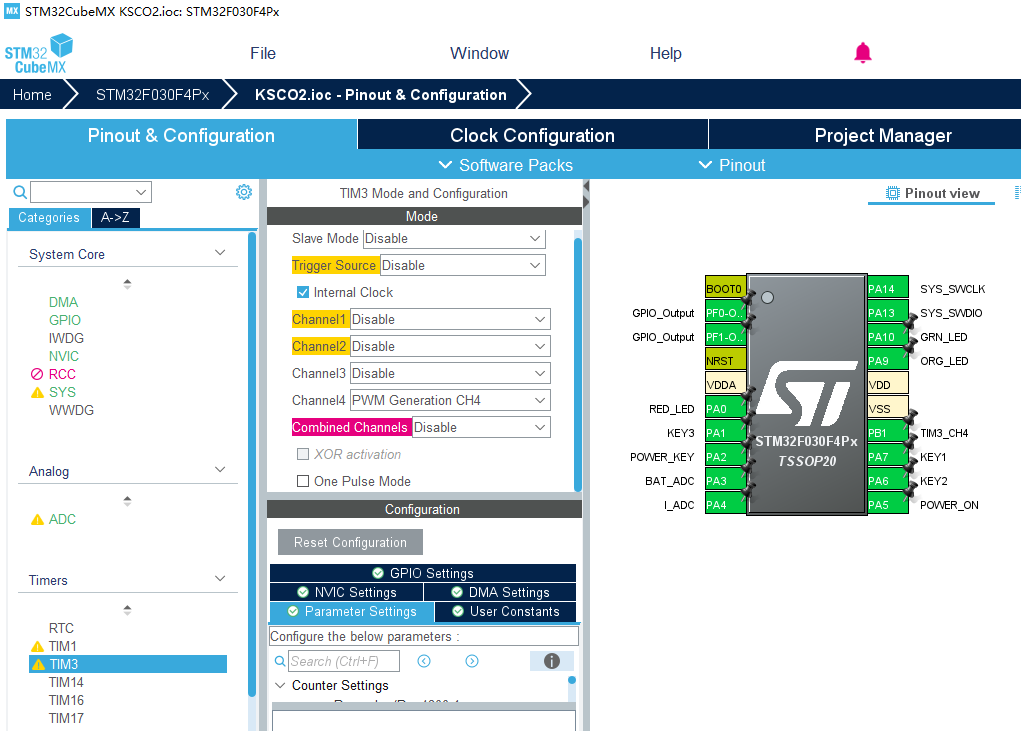The width and height of the screenshot is (1021, 731).
Task: Collapse the Counter Settings group
Action: pos(280,685)
